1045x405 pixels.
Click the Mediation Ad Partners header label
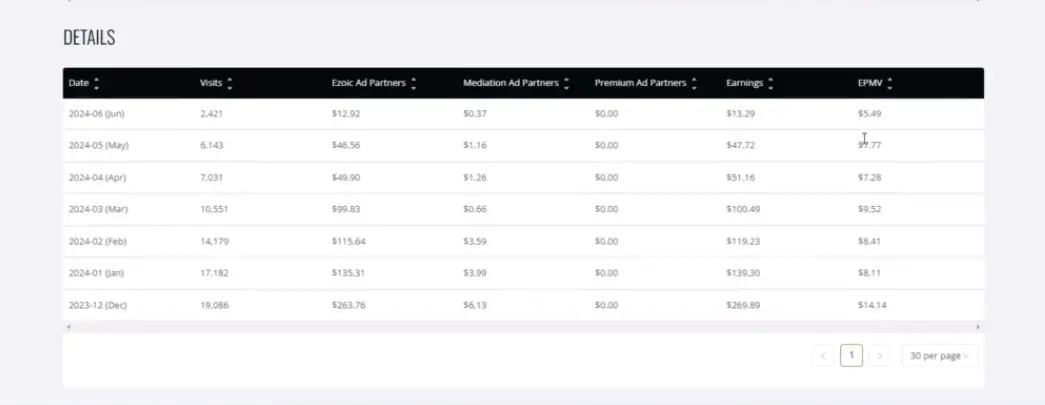tap(511, 83)
